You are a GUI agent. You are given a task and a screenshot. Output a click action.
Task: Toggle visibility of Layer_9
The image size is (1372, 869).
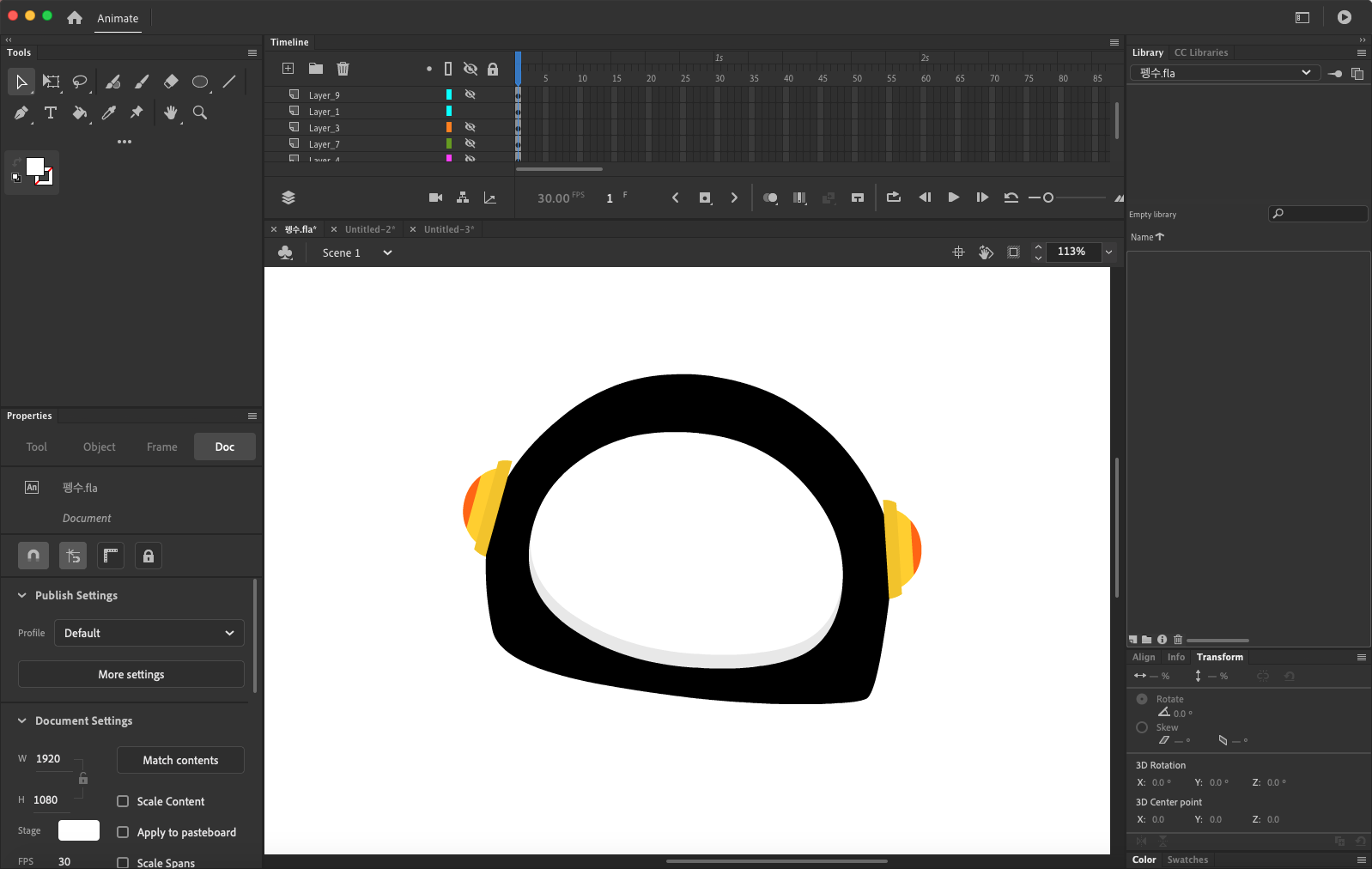click(x=470, y=94)
